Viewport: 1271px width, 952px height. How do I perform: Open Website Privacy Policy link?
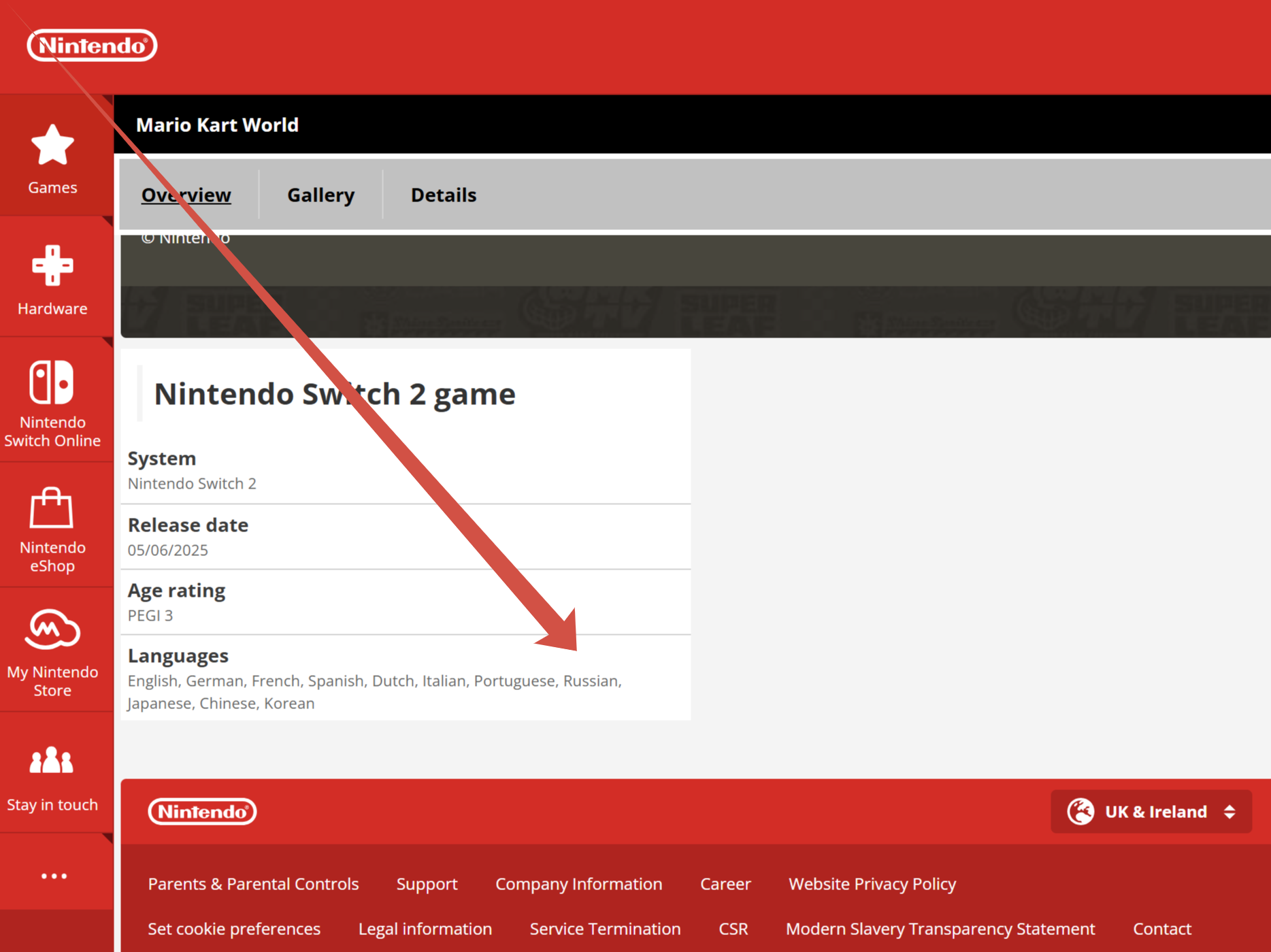pos(872,884)
